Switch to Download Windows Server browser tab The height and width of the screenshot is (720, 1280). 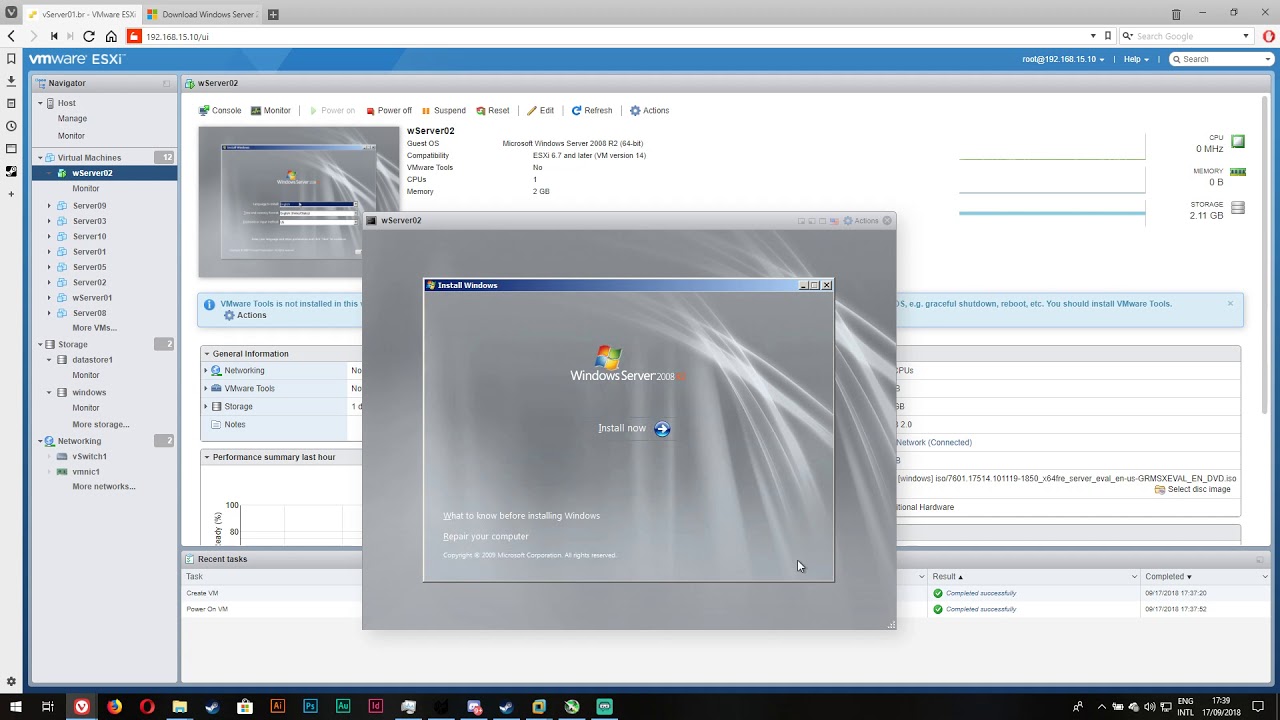click(x=201, y=15)
